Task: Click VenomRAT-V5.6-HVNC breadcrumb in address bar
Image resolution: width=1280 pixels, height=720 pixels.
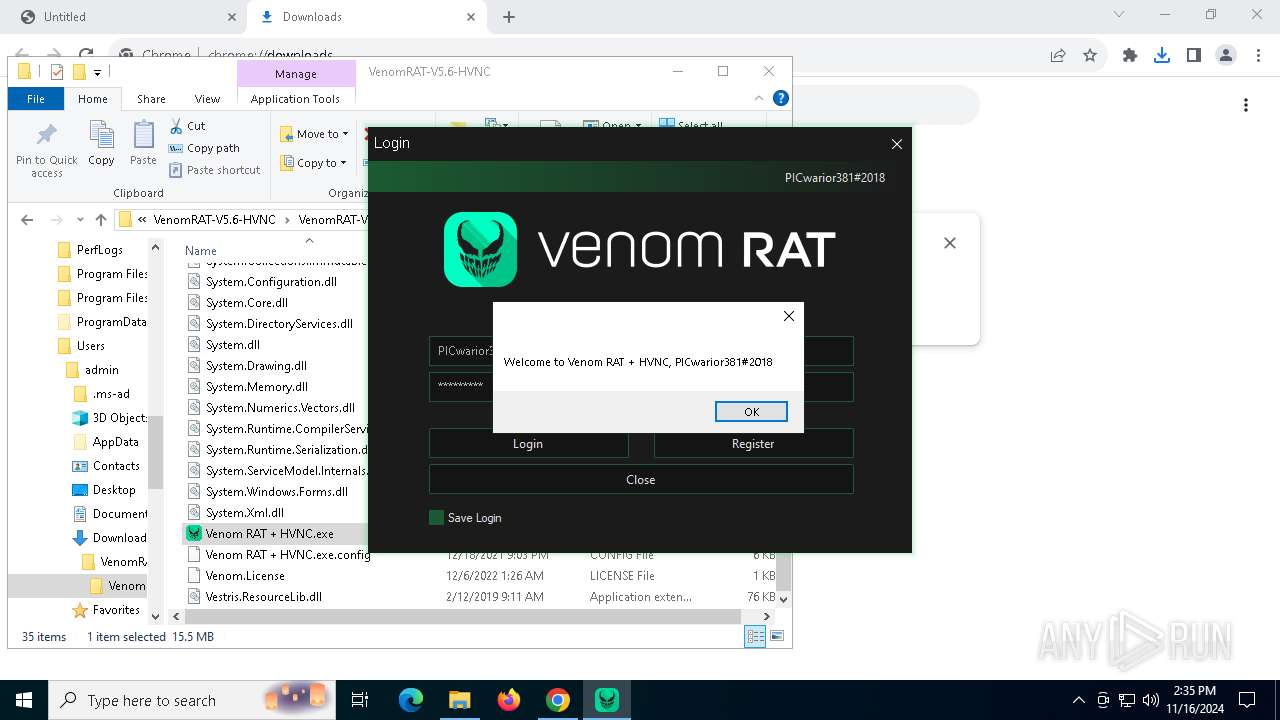Action: coord(214,220)
